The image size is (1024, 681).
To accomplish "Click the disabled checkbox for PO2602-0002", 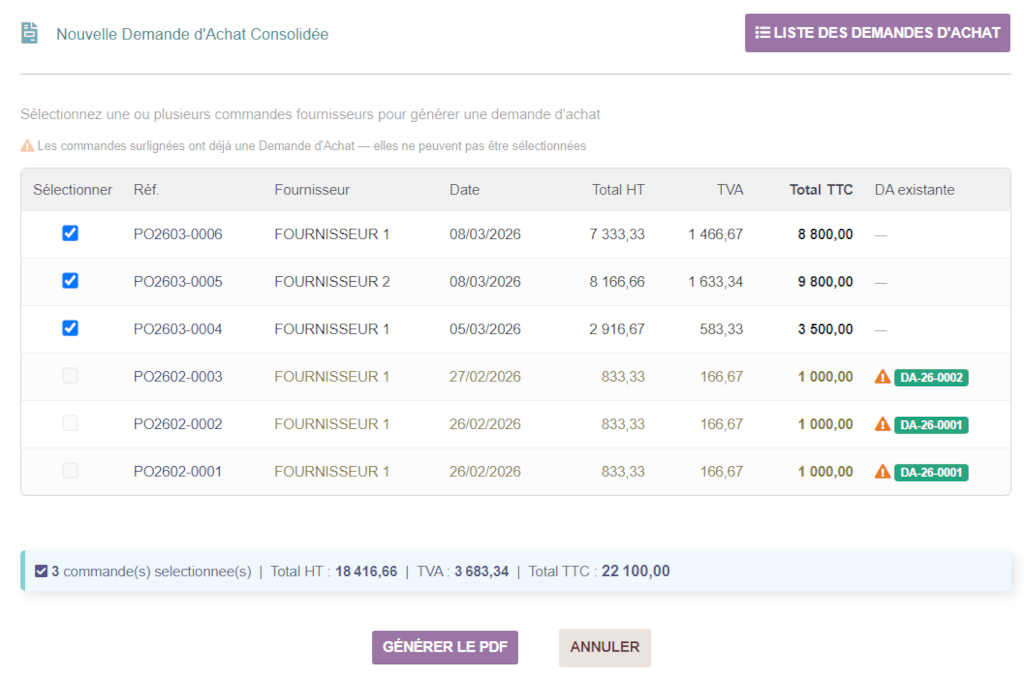I will click(x=70, y=423).
